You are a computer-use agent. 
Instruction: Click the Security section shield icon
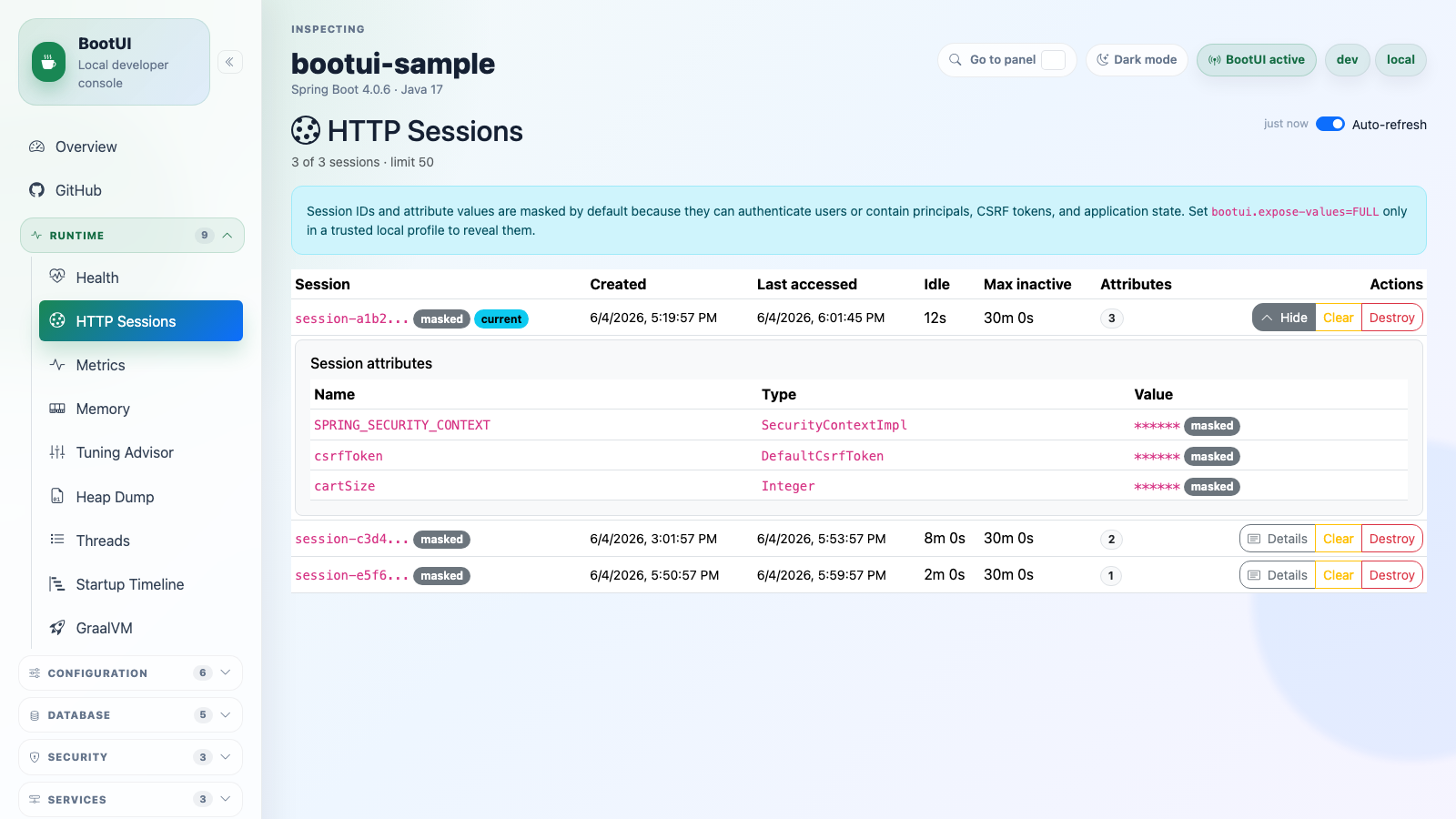35,757
